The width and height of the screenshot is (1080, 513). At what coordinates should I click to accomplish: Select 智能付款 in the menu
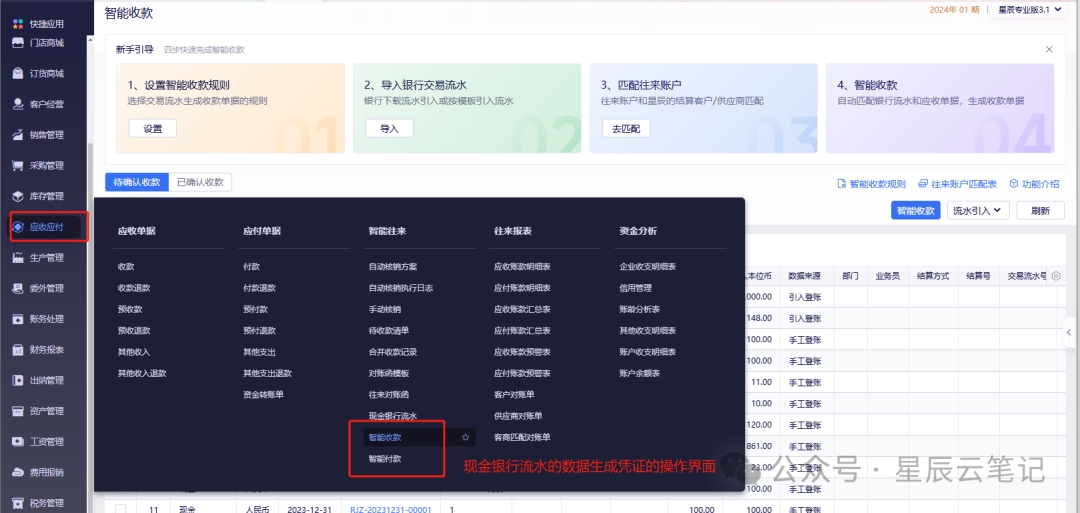click(385, 459)
